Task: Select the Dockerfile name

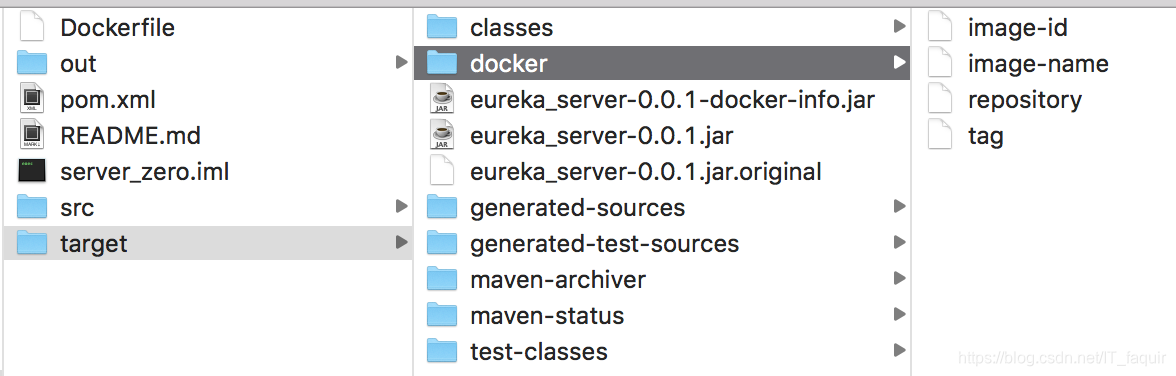Action: coord(118,28)
